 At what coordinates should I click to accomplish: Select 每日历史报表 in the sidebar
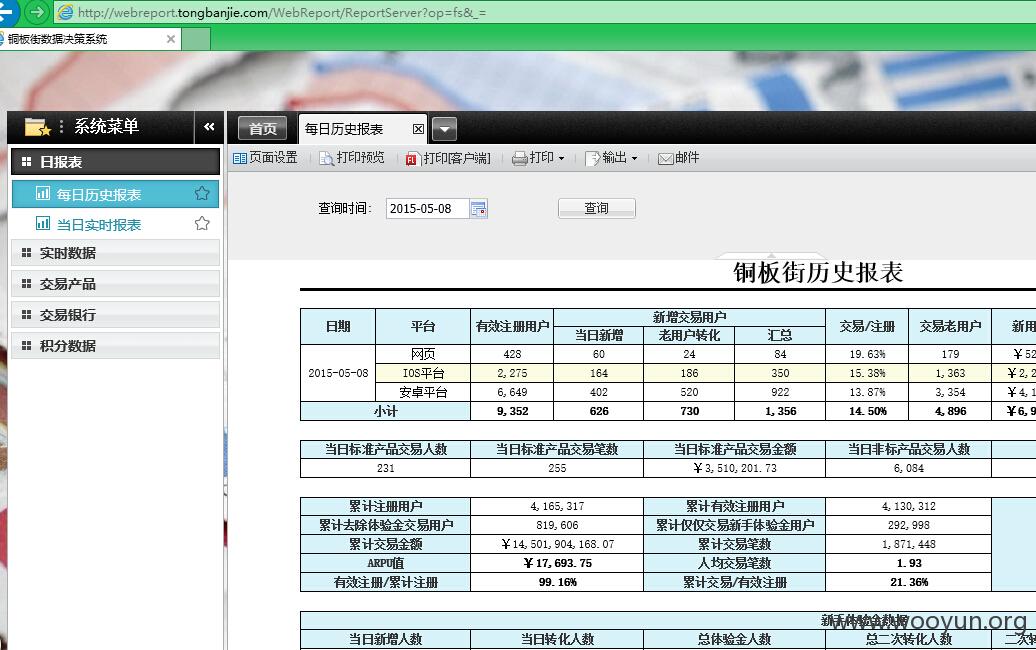tap(115, 194)
